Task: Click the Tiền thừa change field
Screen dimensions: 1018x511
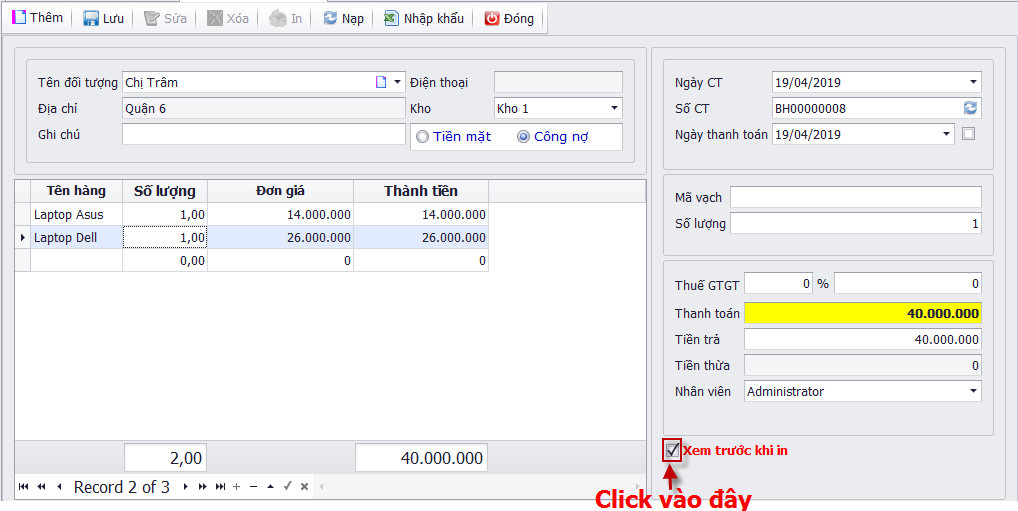Action: pos(863,366)
